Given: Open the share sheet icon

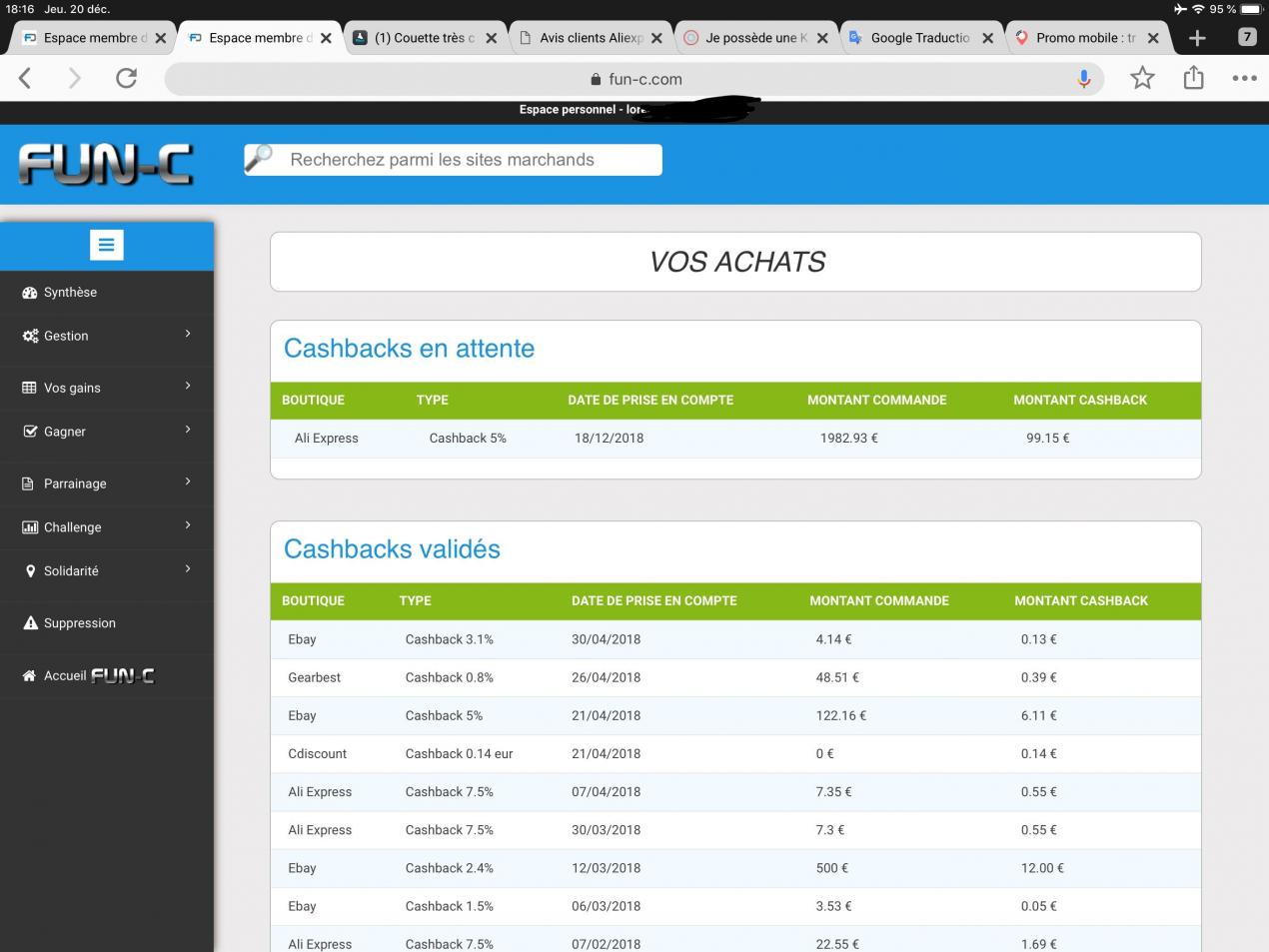Looking at the screenshot, I should (x=1193, y=77).
